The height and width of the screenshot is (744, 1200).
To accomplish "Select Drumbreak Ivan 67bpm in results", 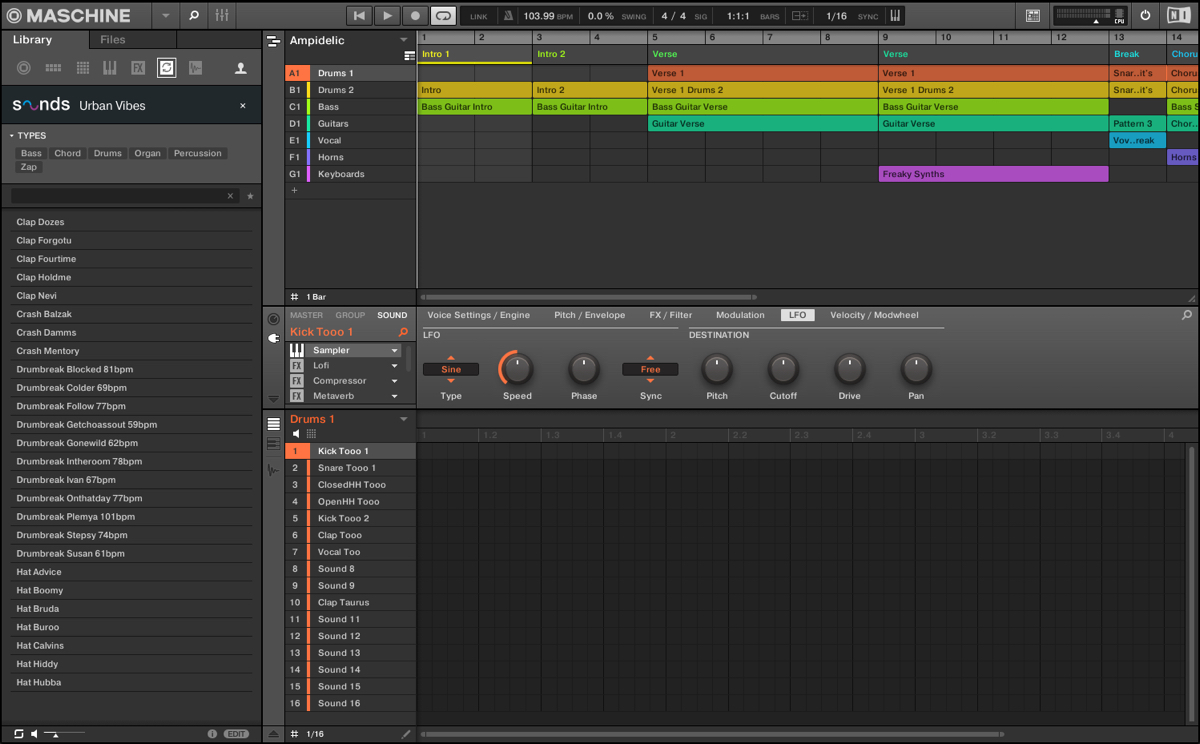I will pyautogui.click(x=130, y=480).
